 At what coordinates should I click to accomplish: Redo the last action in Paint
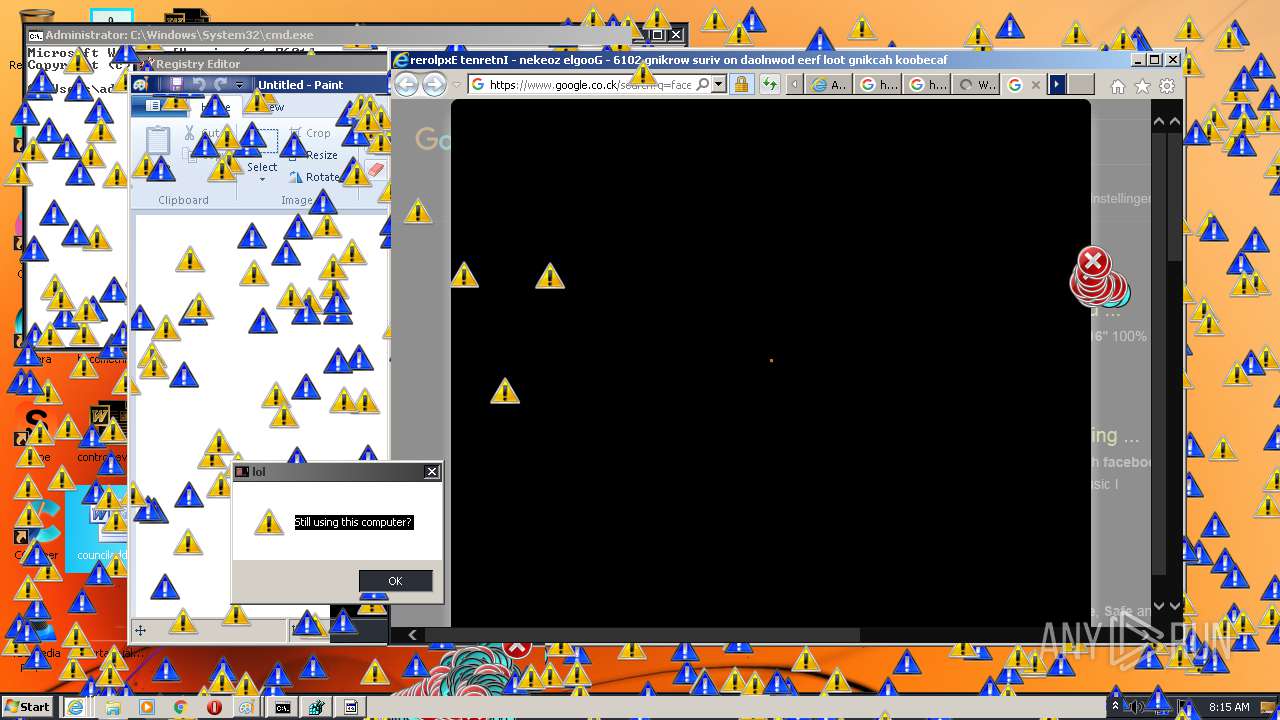[x=220, y=85]
